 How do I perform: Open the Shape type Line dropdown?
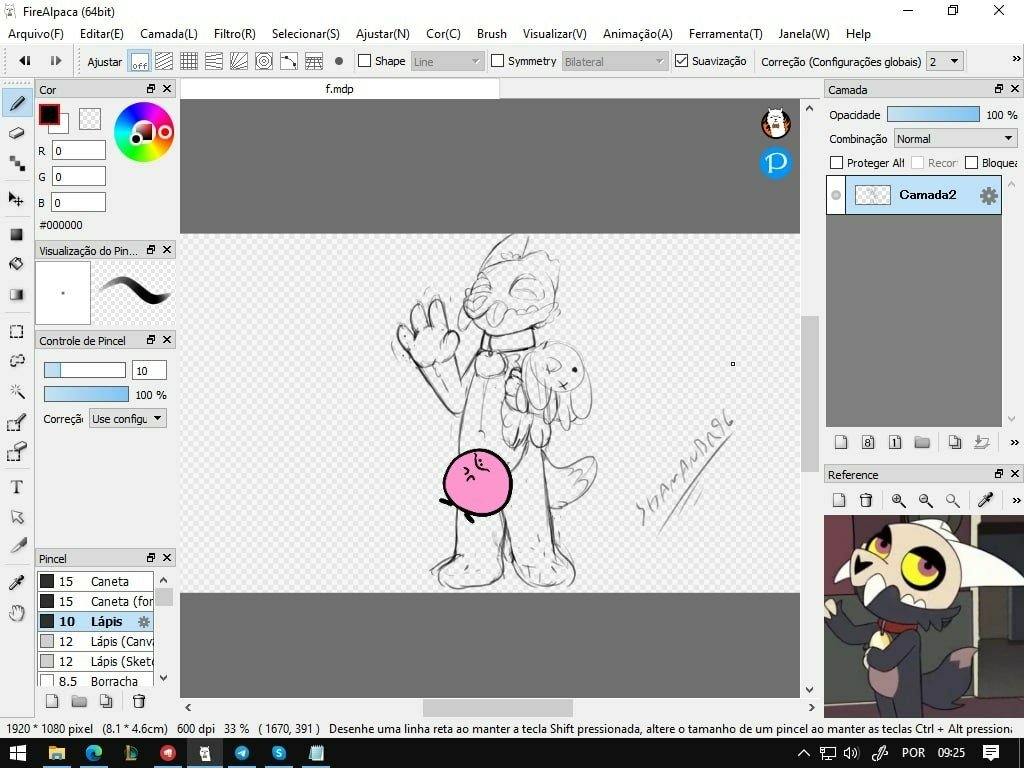click(x=447, y=61)
